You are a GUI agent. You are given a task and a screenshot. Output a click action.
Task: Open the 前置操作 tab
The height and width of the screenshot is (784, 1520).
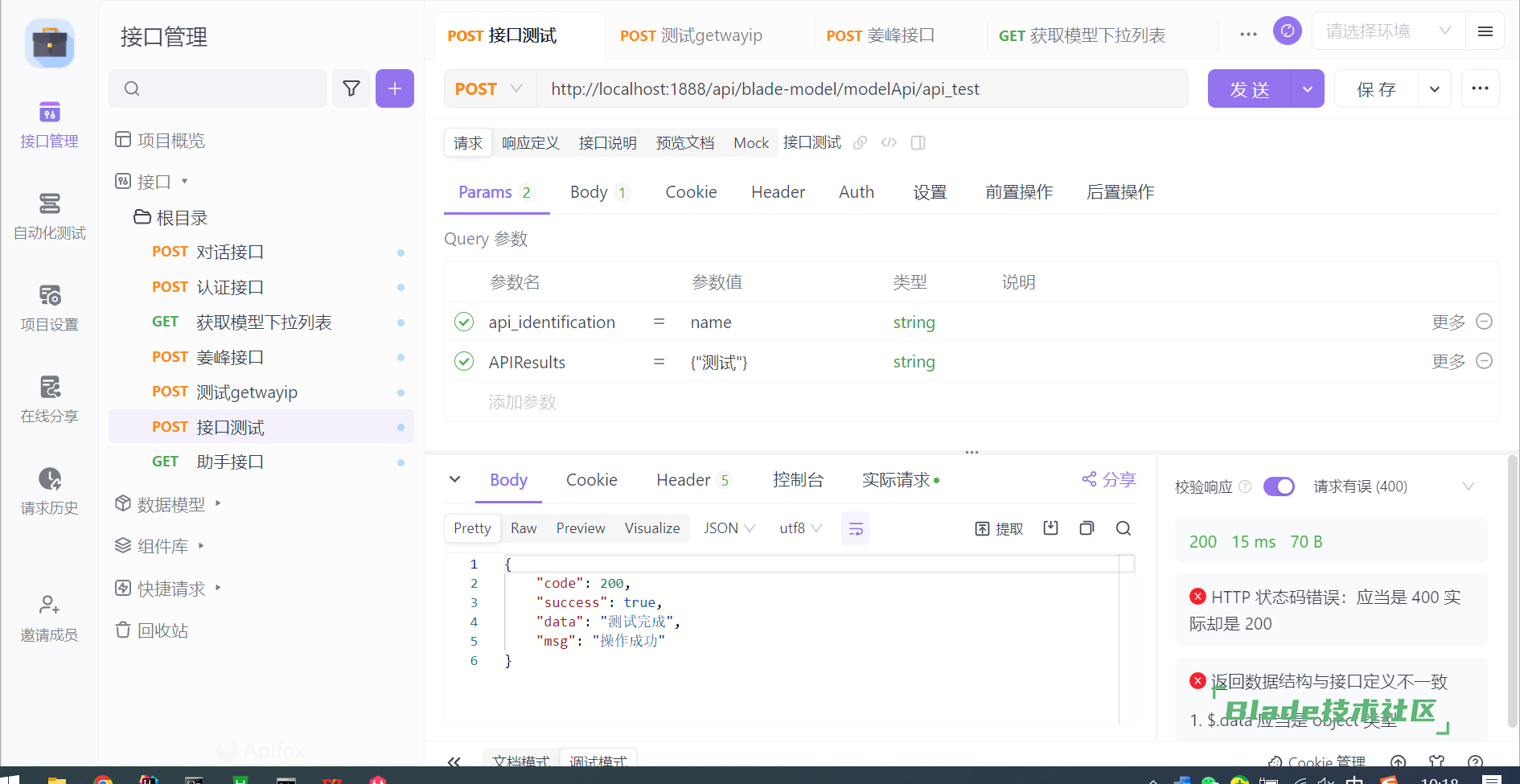[x=1019, y=192]
